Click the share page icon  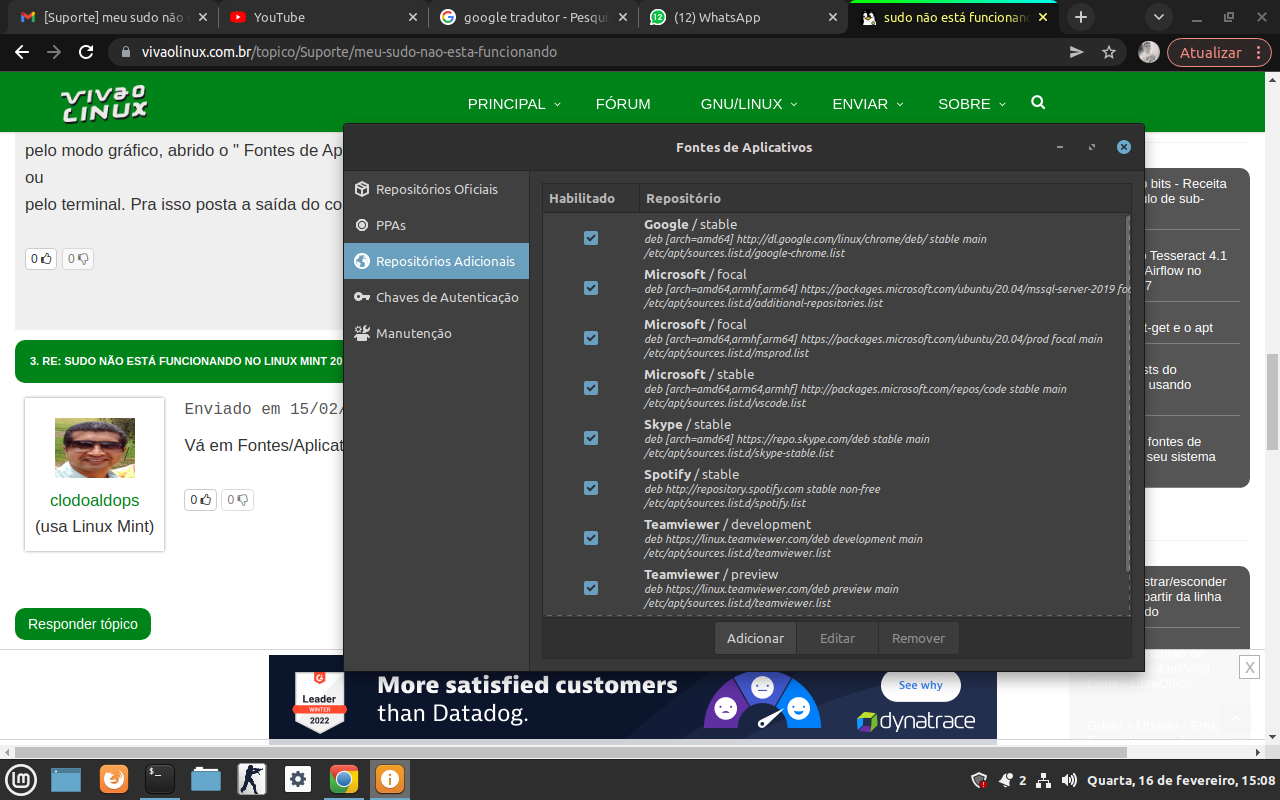point(1076,52)
